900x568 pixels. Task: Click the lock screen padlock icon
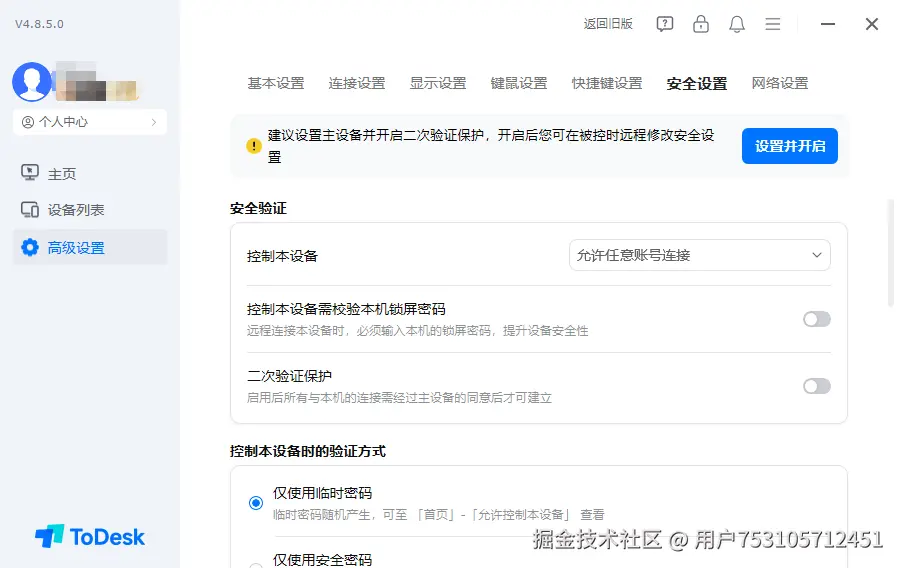click(701, 24)
